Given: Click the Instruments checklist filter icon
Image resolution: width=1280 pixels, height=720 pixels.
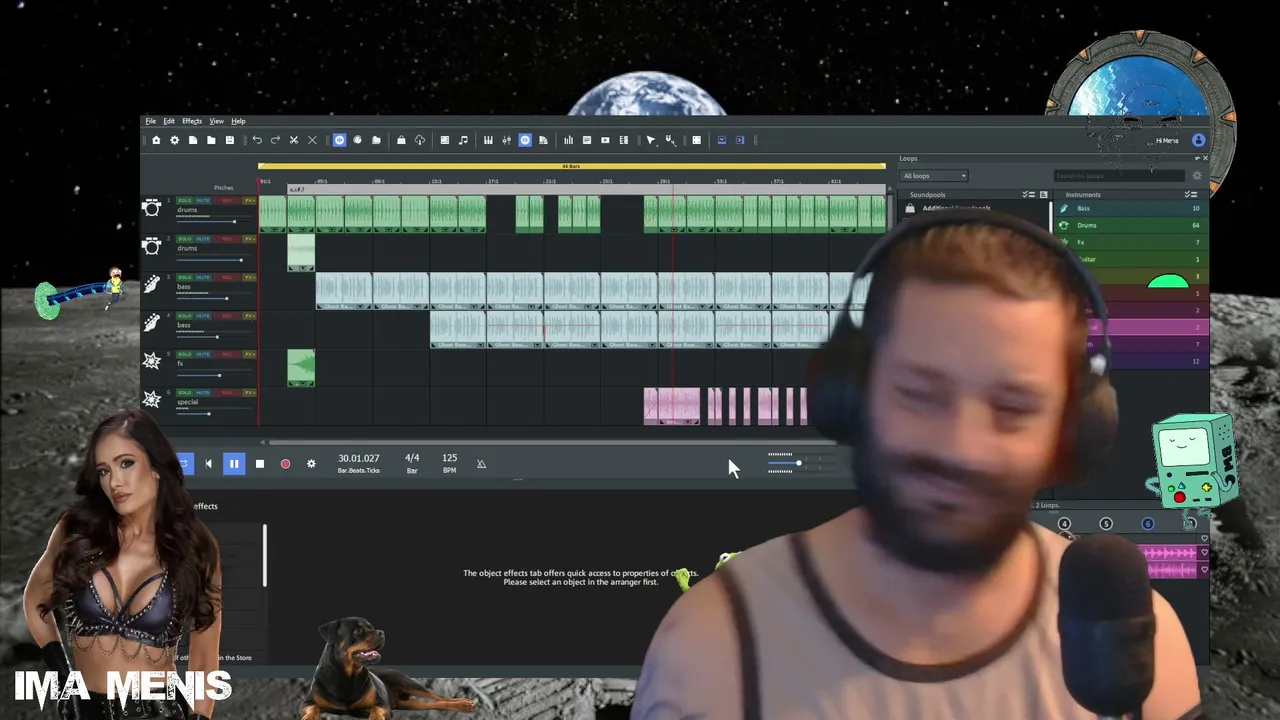Looking at the screenshot, I should (x=1190, y=194).
